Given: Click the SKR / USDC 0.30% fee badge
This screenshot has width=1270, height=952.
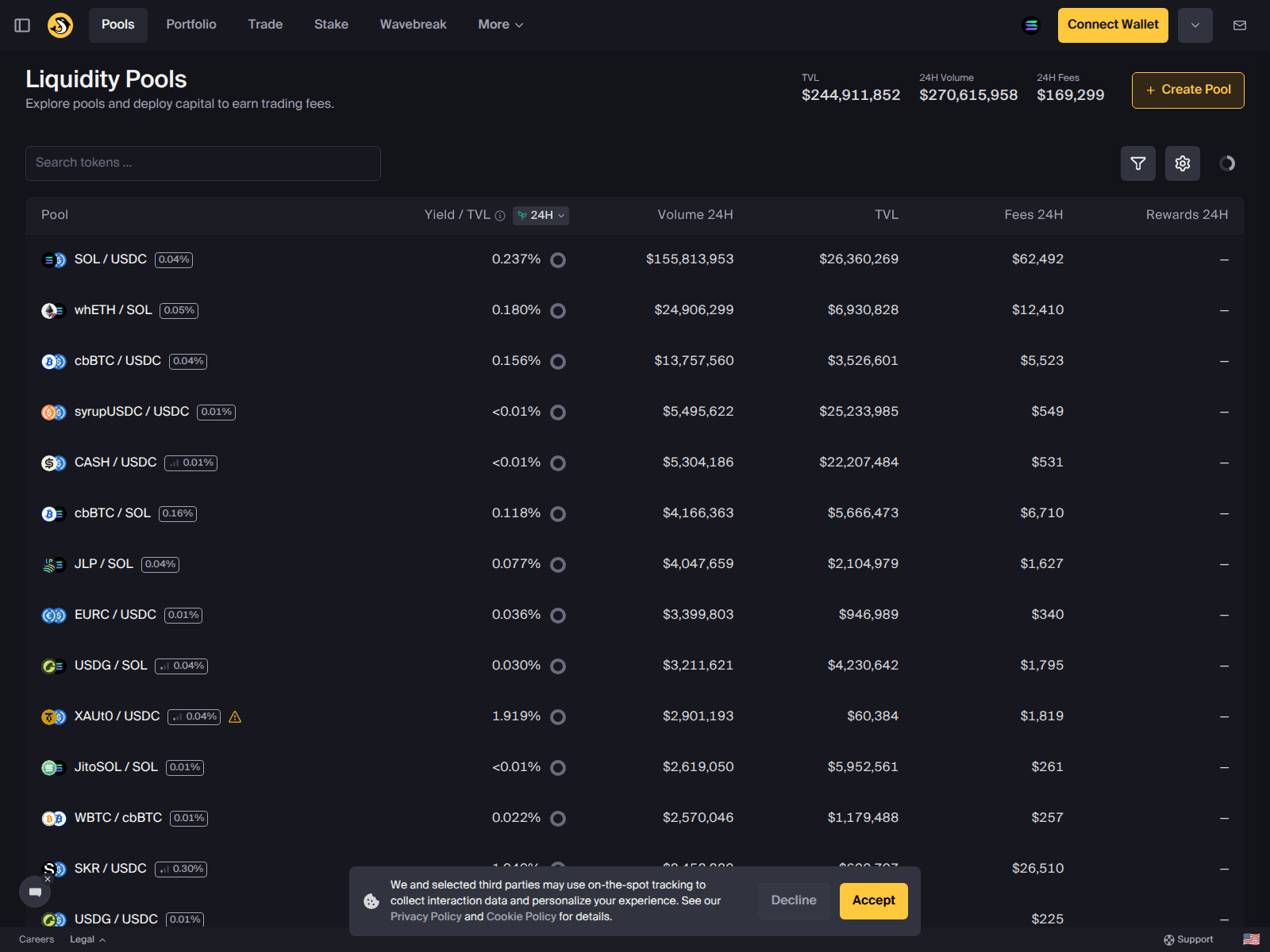Looking at the screenshot, I should tap(181, 869).
